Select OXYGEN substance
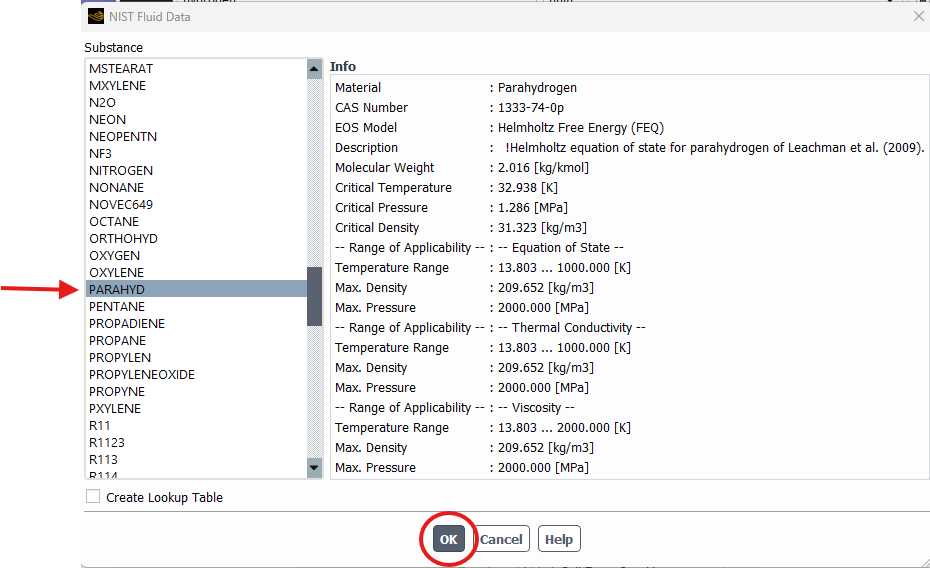Image resolution: width=930 pixels, height=568 pixels. 196,256
